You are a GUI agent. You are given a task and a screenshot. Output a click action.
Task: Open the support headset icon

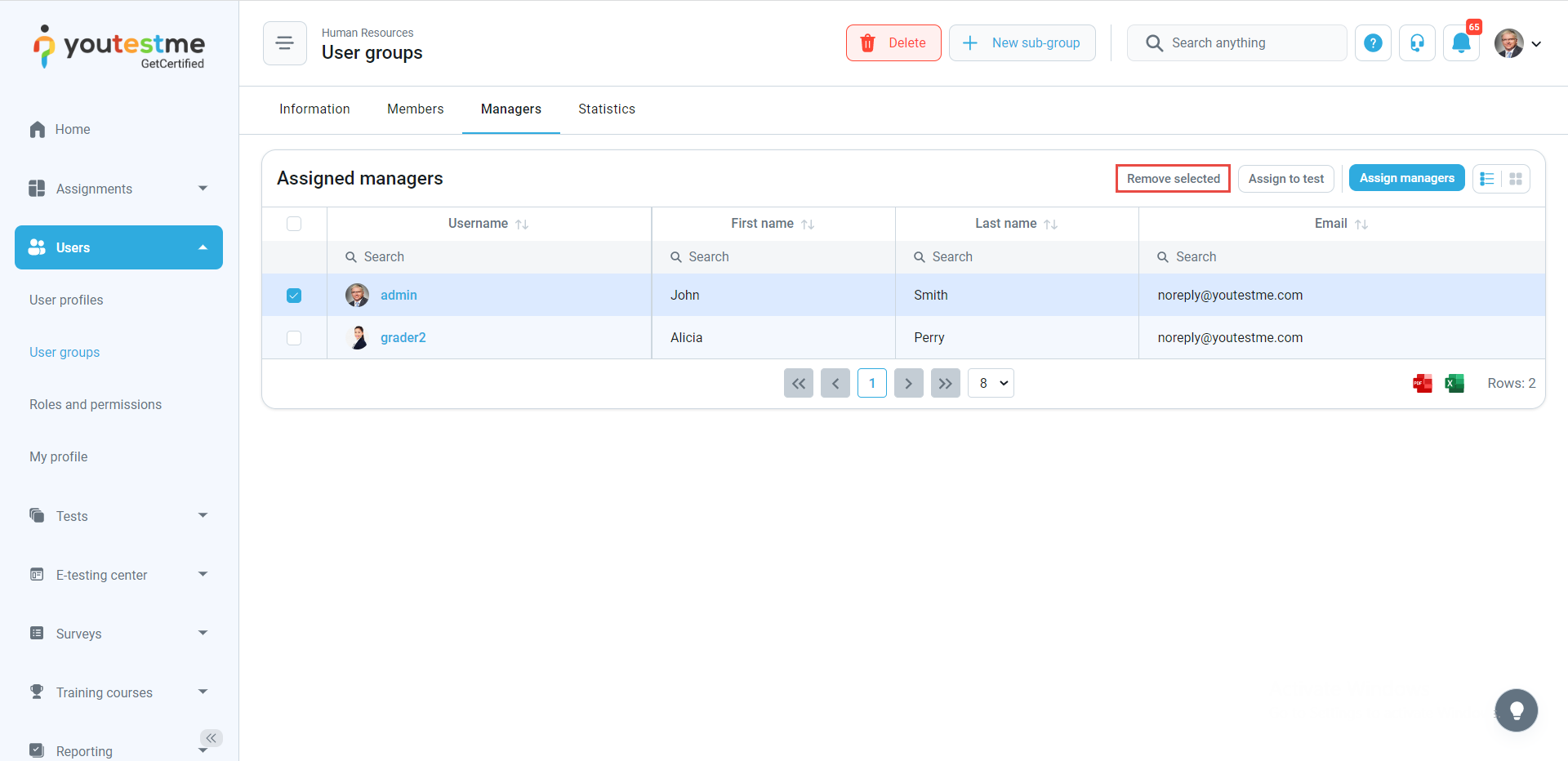pos(1417,43)
